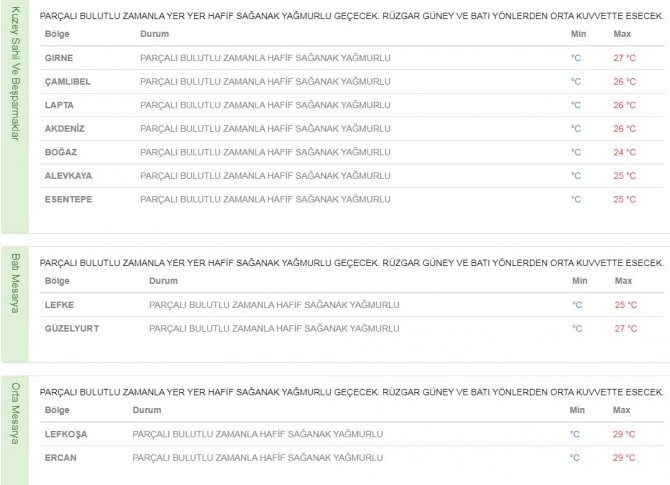Click the GÜZELYURT region name
Screen dimensions: 670x485
pos(72,328)
